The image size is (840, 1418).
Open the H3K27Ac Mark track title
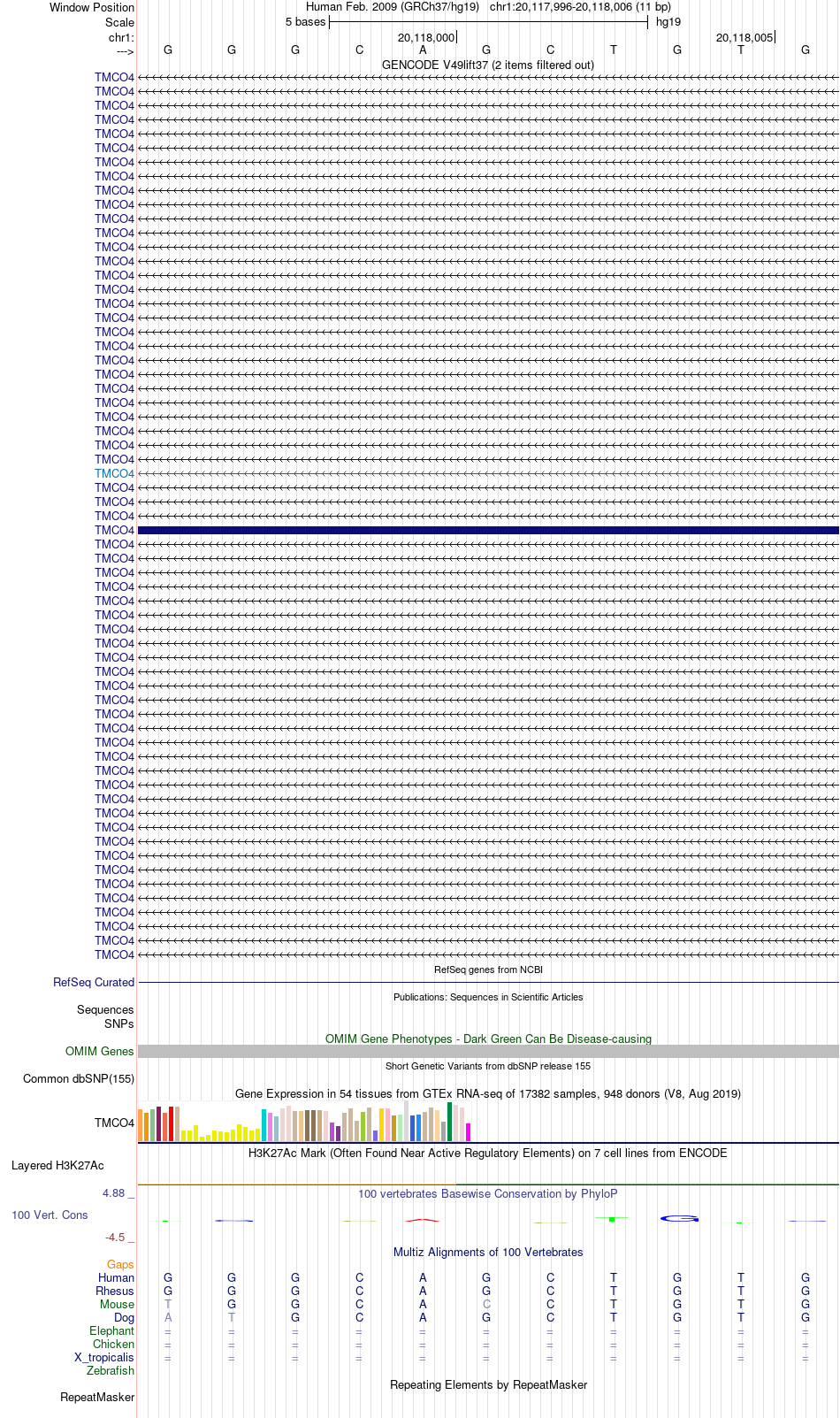point(488,1153)
